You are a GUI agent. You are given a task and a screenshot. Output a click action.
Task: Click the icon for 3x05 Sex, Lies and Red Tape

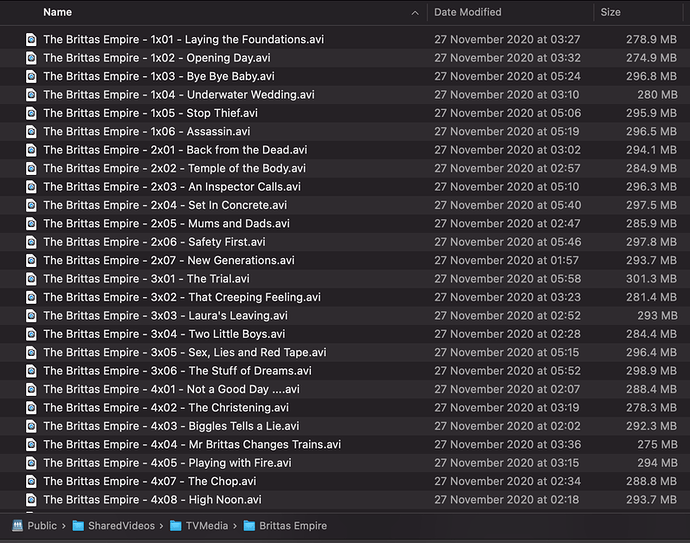tap(31, 353)
